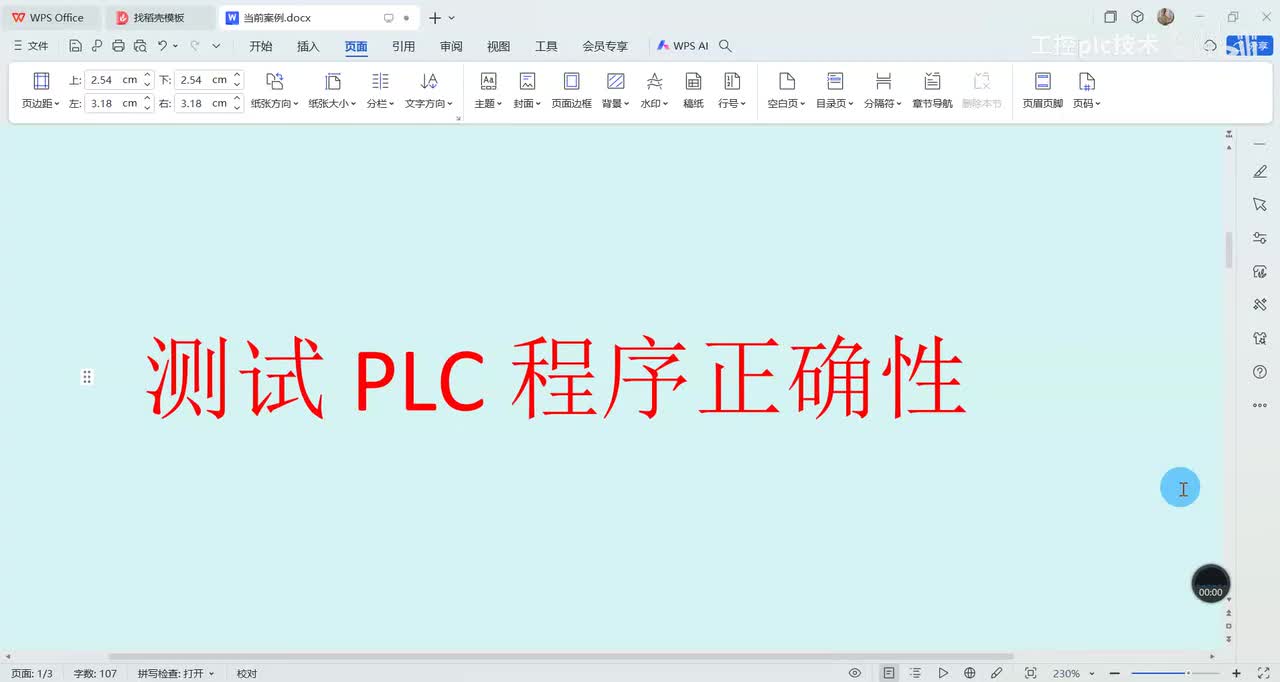
Task: Click the selection arrow icon in sidebar
Action: coord(1260,204)
